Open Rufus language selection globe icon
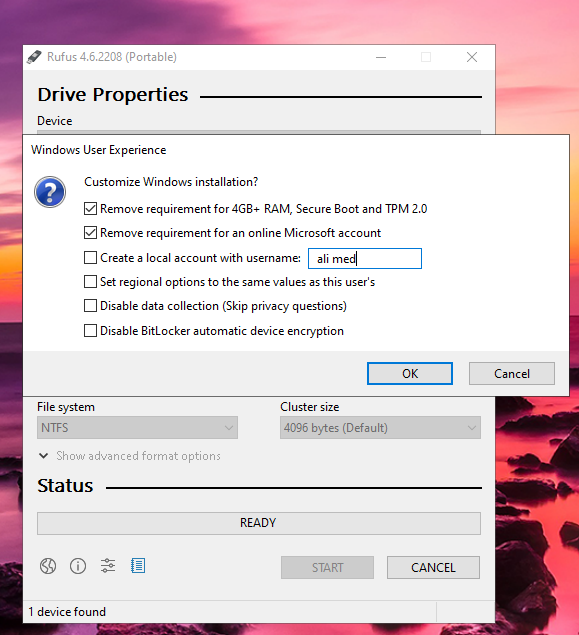The width and height of the screenshot is (579, 635). (x=48, y=566)
